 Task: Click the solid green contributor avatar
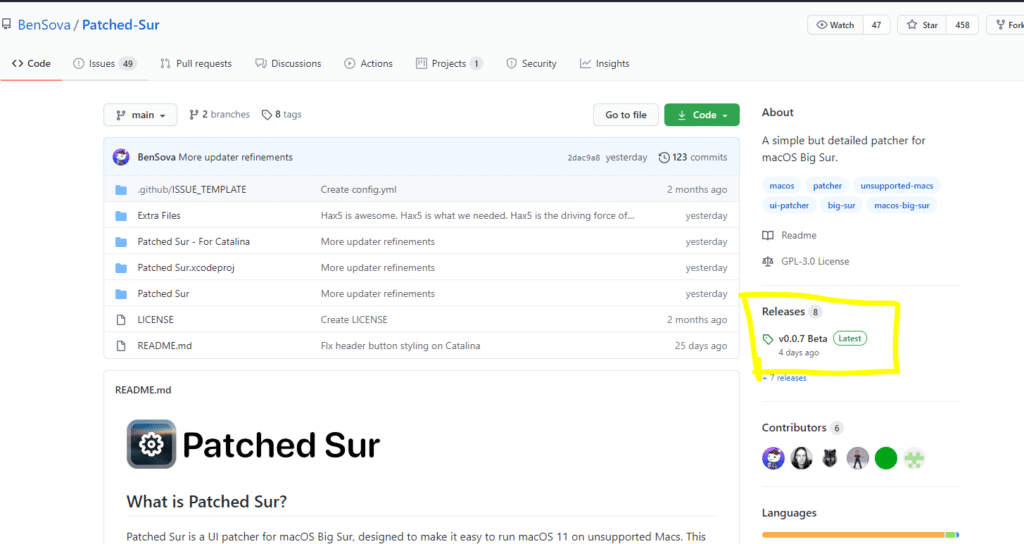[886, 458]
